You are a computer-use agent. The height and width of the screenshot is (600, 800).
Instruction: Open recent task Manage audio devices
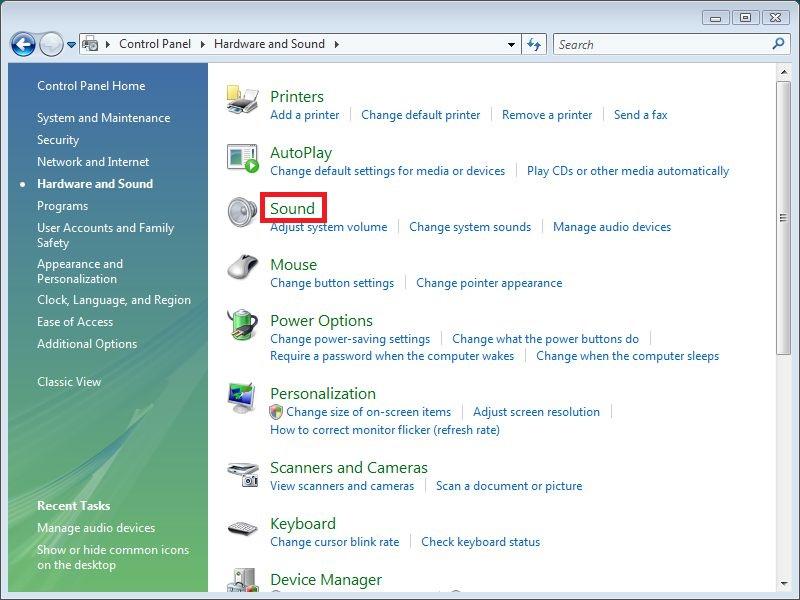pos(96,528)
